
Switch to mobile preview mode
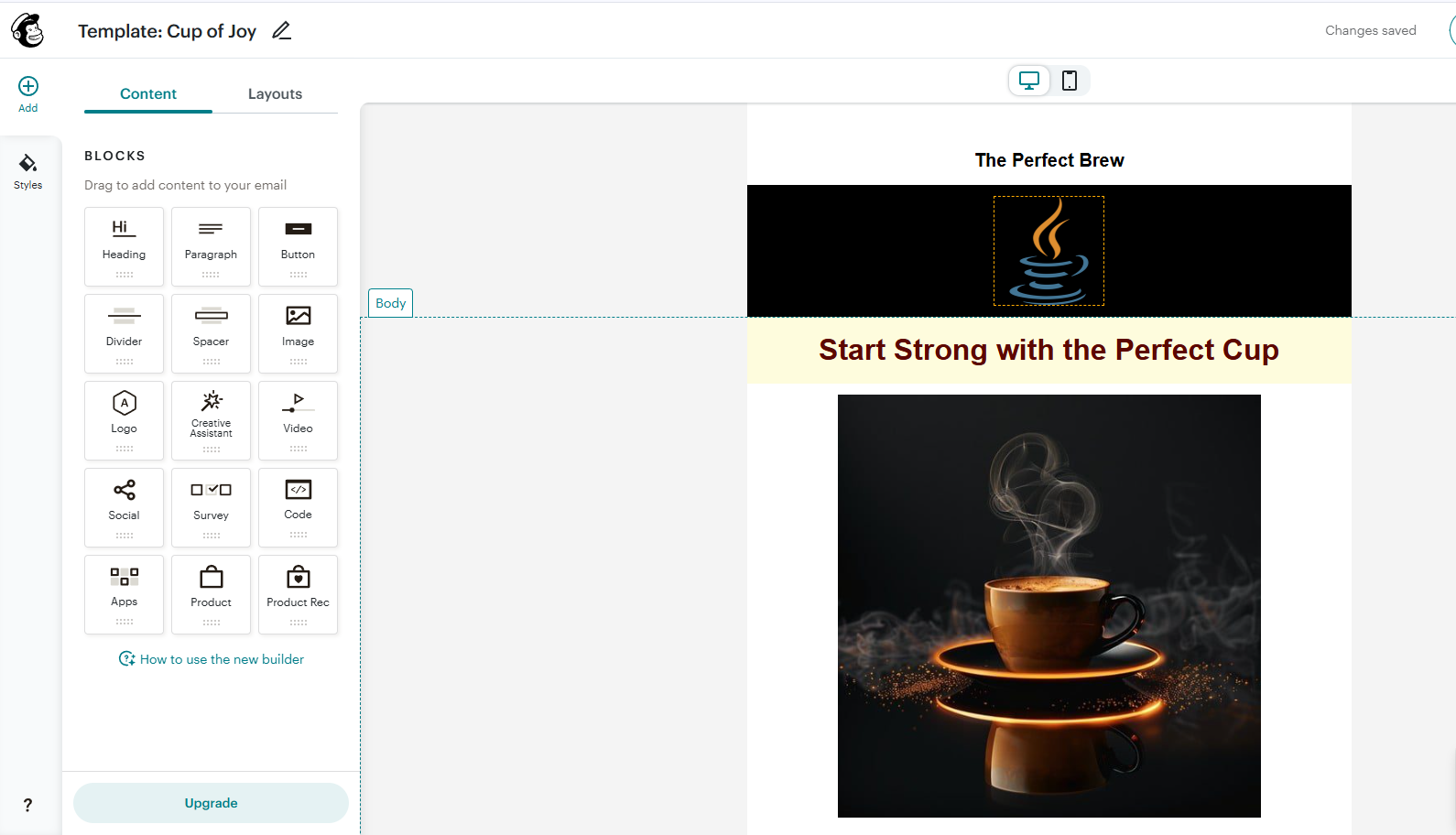click(1069, 81)
